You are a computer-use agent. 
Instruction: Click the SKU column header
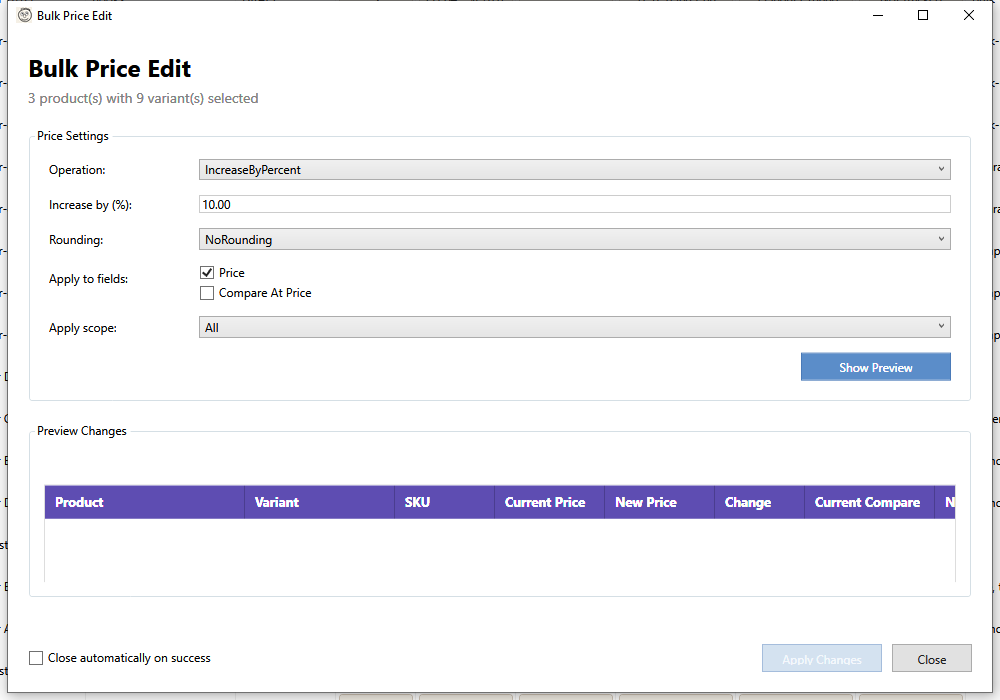[444, 503]
